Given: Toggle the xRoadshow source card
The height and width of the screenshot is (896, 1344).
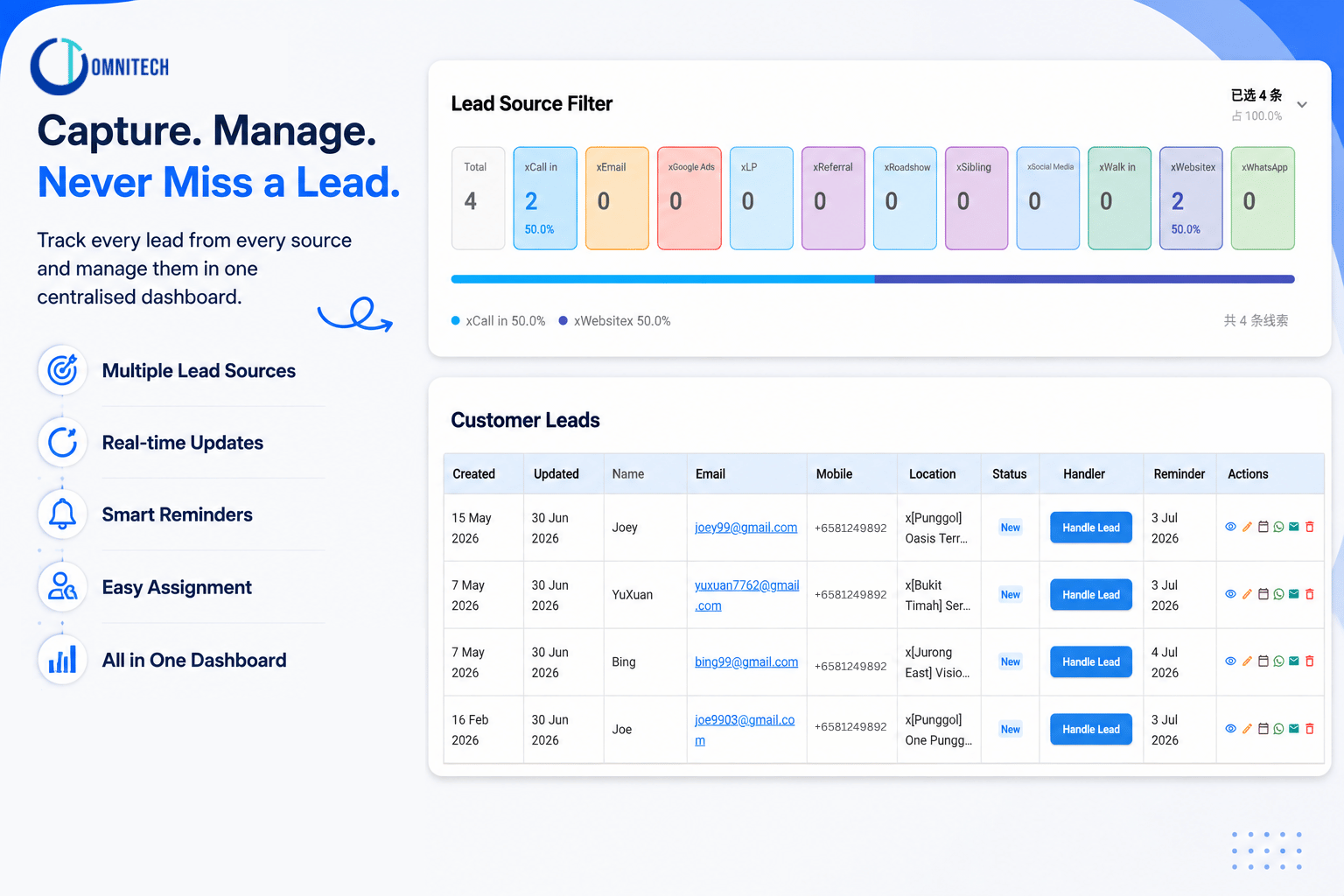Looking at the screenshot, I should (x=905, y=198).
